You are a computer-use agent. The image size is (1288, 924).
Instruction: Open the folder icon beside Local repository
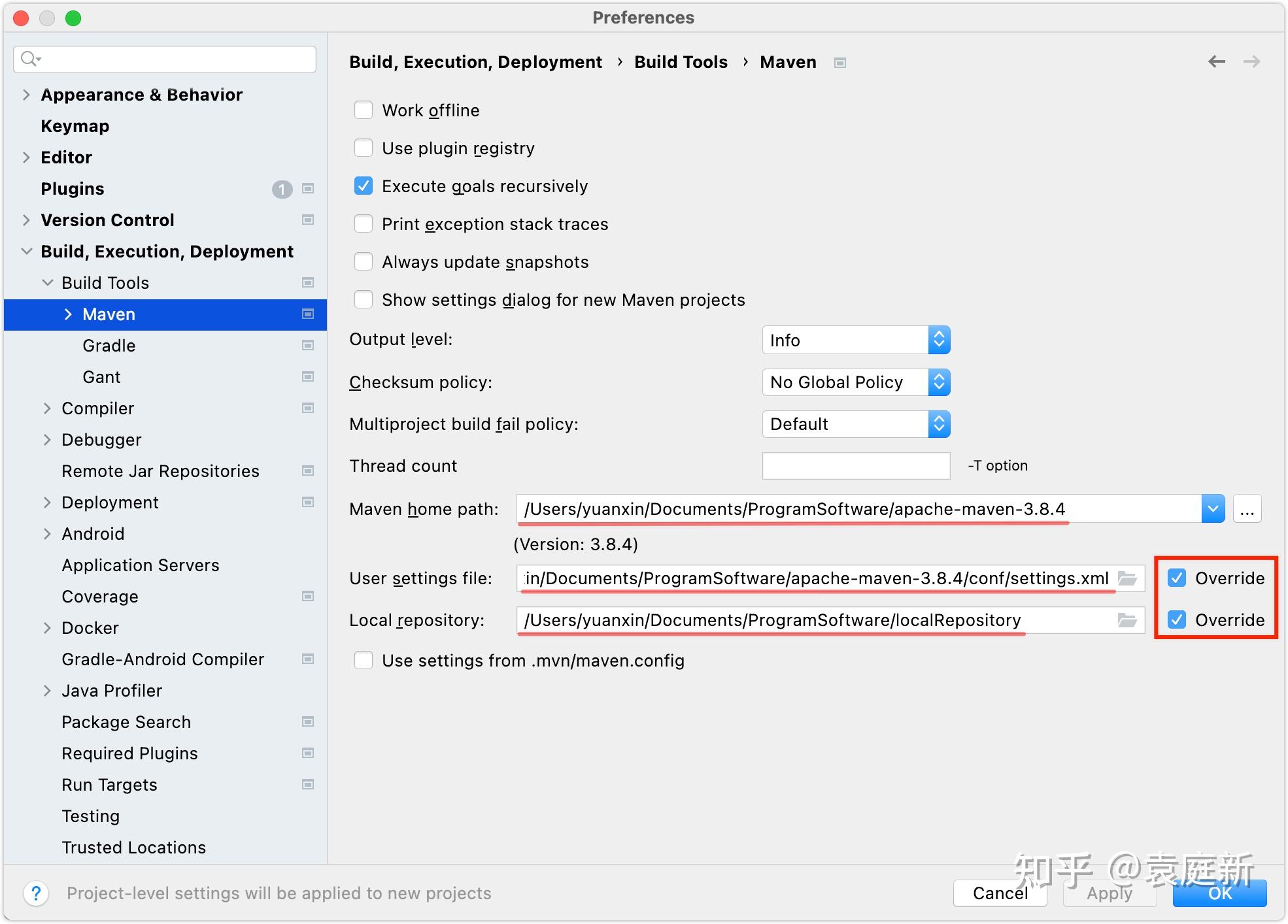(x=1127, y=620)
